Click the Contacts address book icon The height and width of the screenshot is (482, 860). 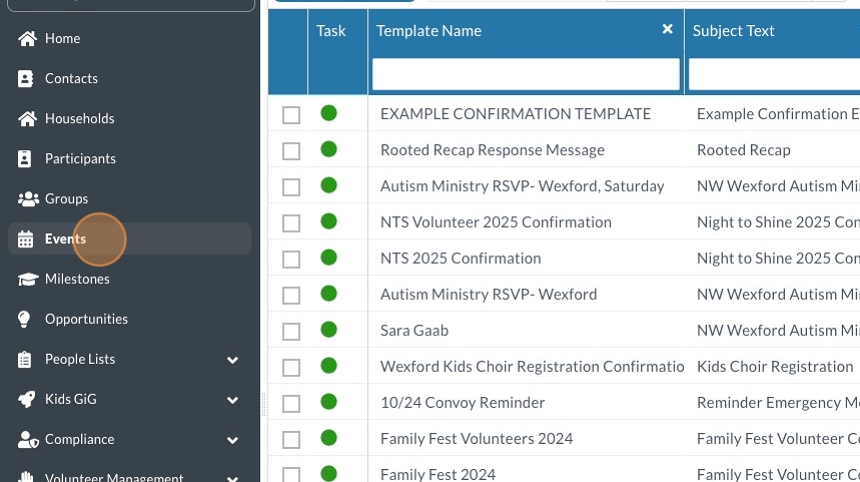point(27,79)
